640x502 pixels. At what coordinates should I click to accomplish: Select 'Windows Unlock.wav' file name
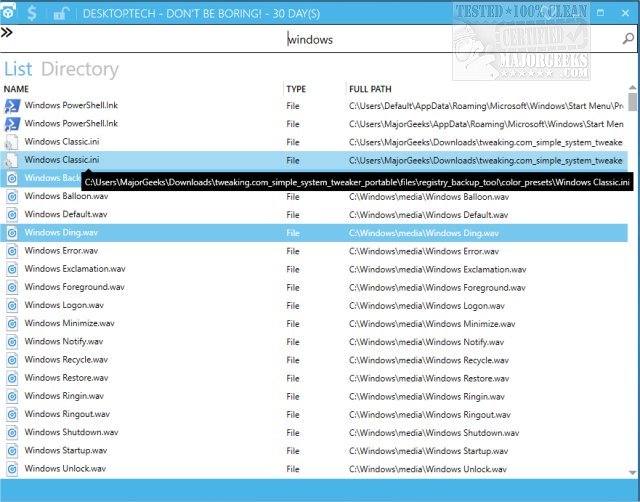(x=65, y=469)
